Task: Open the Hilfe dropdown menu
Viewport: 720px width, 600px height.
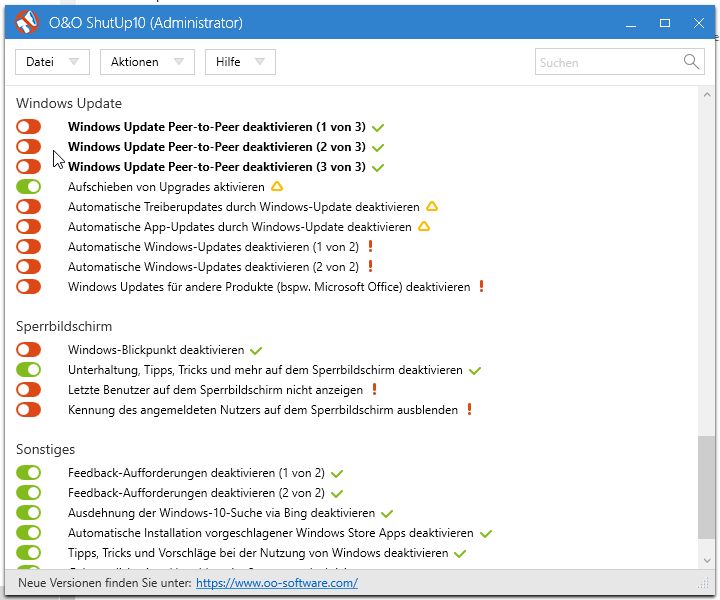Action: point(240,62)
